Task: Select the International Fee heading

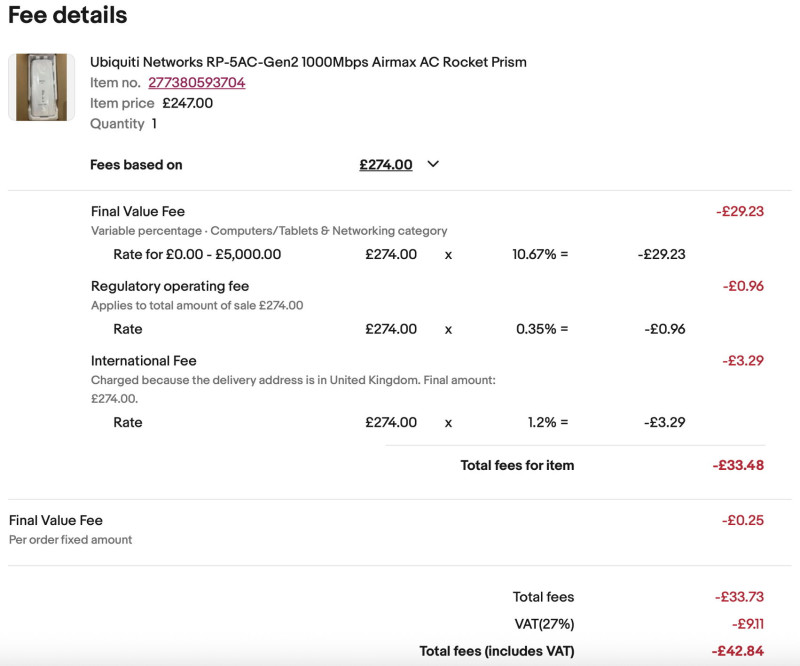Action: point(144,361)
